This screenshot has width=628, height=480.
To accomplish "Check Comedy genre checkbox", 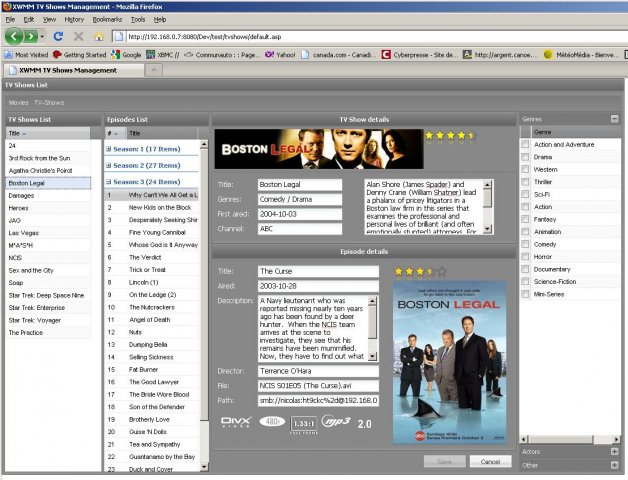I will click(x=525, y=244).
